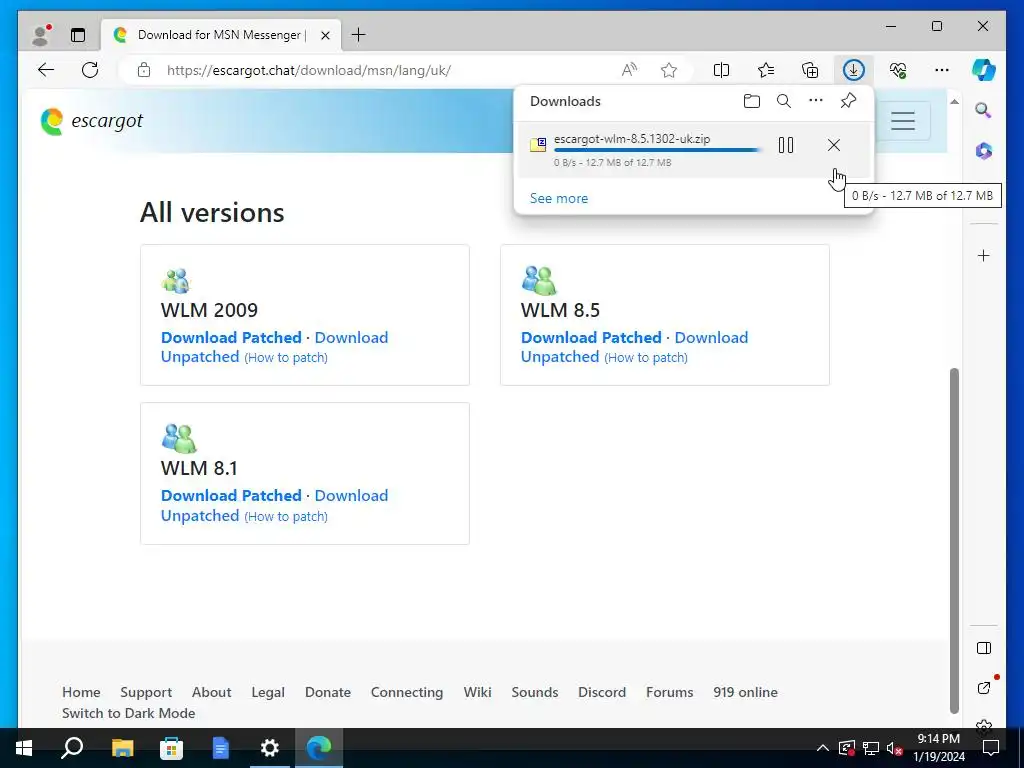Open Windows Start menu
1024x768 pixels.
[x=24, y=748]
